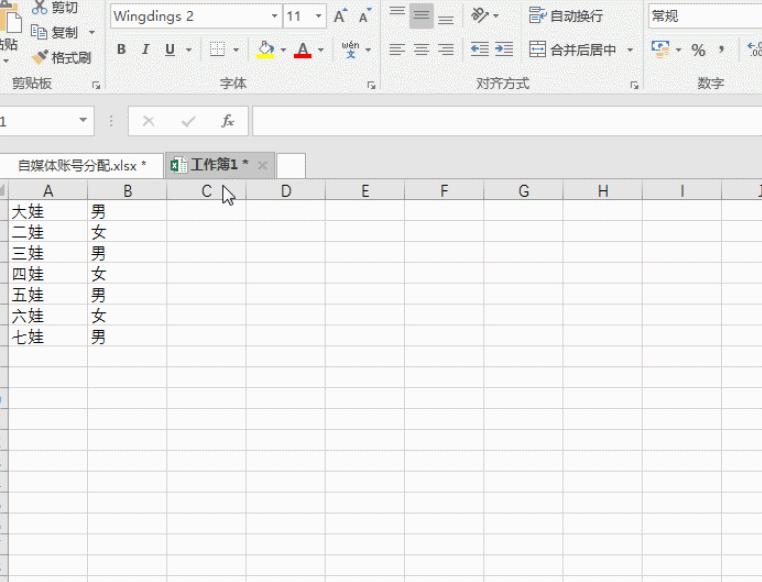Apply comma style
The image size is (762, 582).
(x=722, y=50)
